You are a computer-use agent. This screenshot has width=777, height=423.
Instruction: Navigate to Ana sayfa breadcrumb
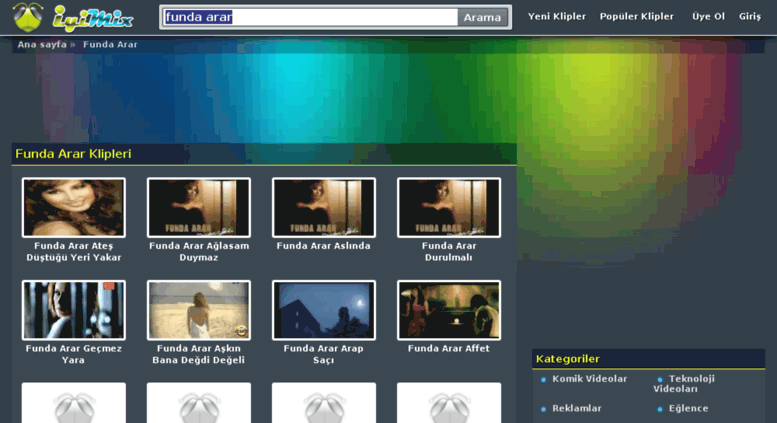[41, 45]
